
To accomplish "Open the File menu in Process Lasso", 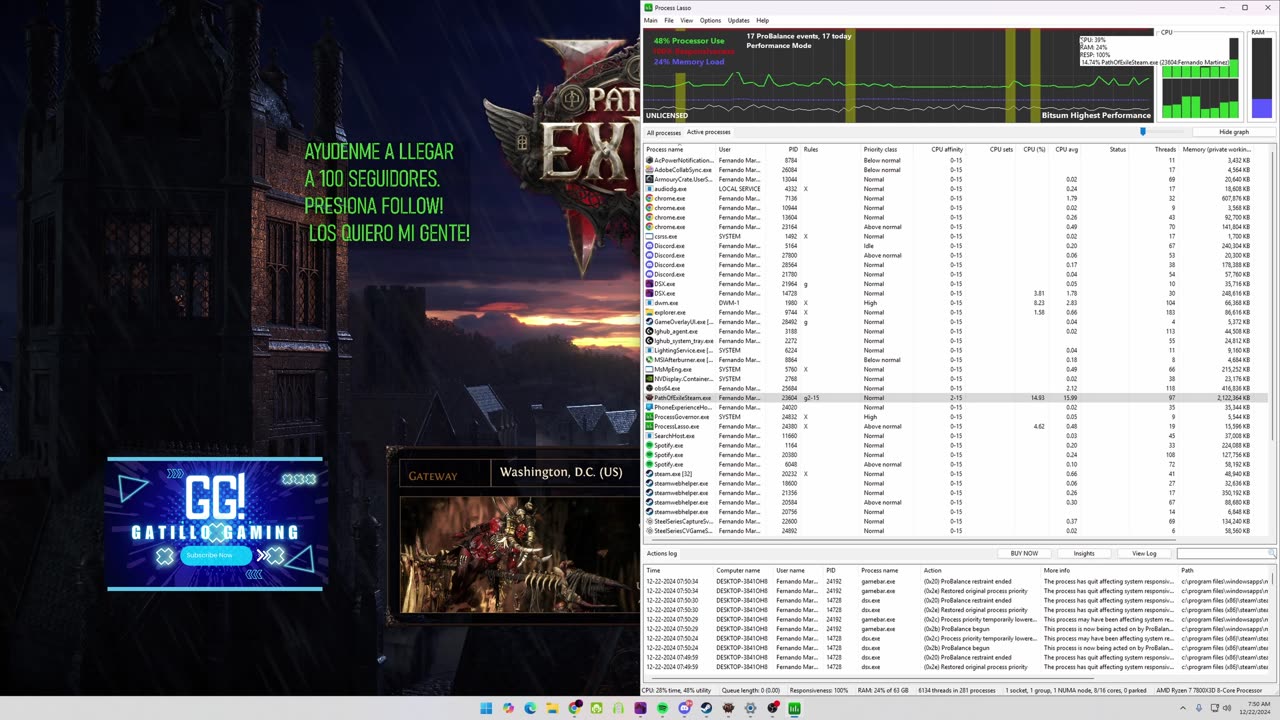I will click(x=669, y=20).
